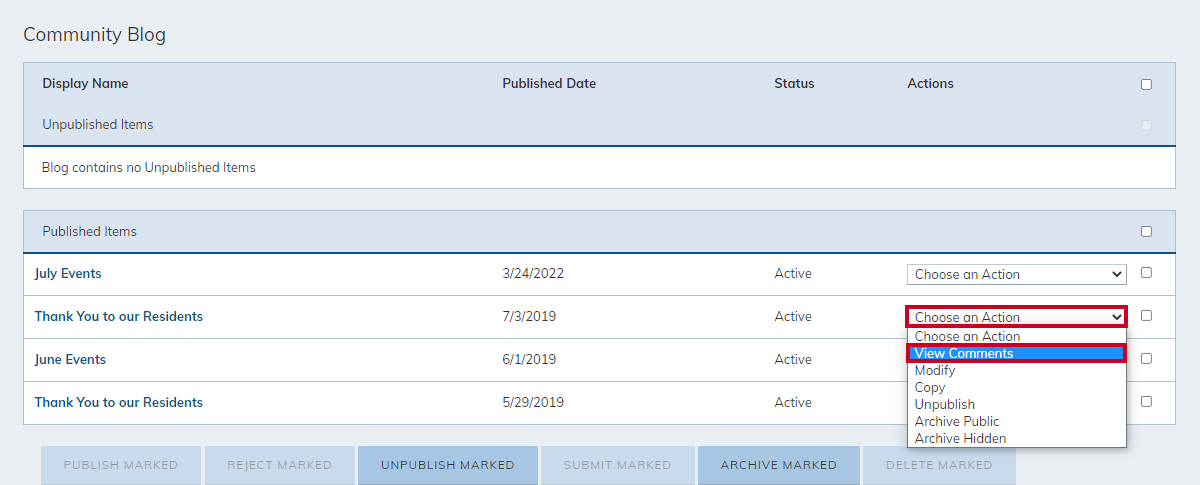
Task: Open Thank You to our Residents from 7/3/2019
Action: pos(119,316)
